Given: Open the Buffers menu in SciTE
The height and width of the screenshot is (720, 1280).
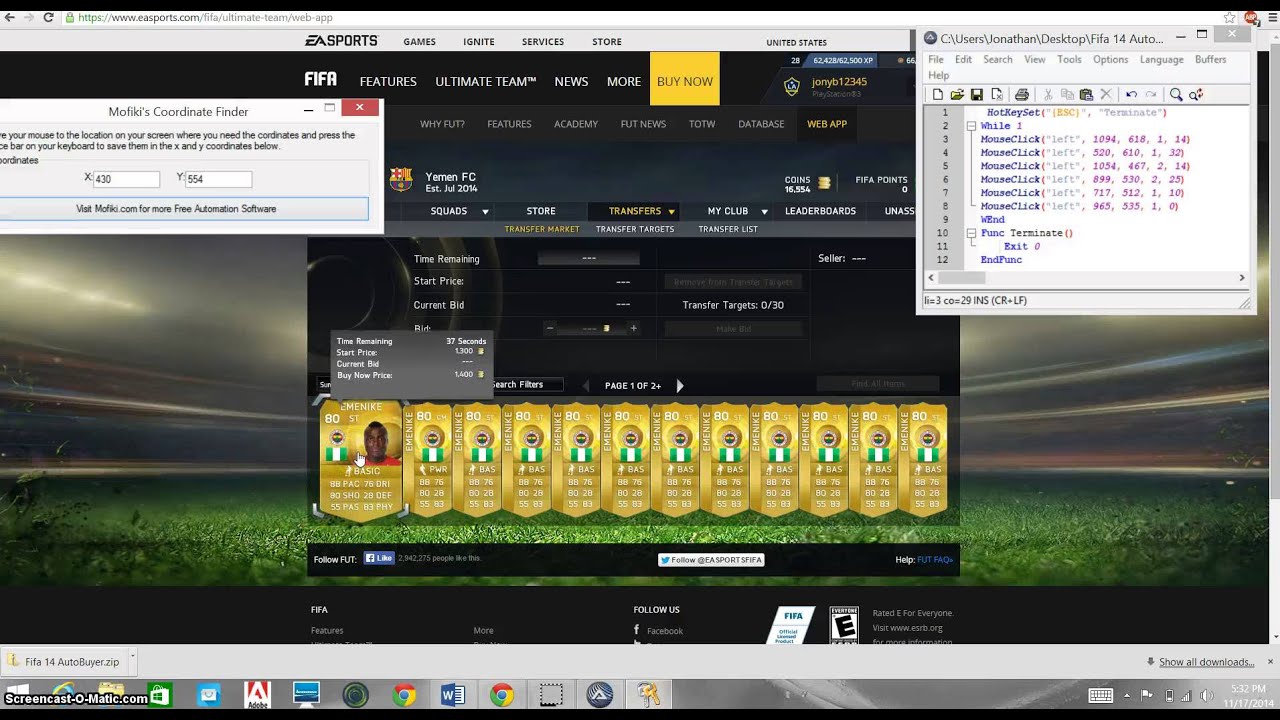Looking at the screenshot, I should tap(1210, 59).
